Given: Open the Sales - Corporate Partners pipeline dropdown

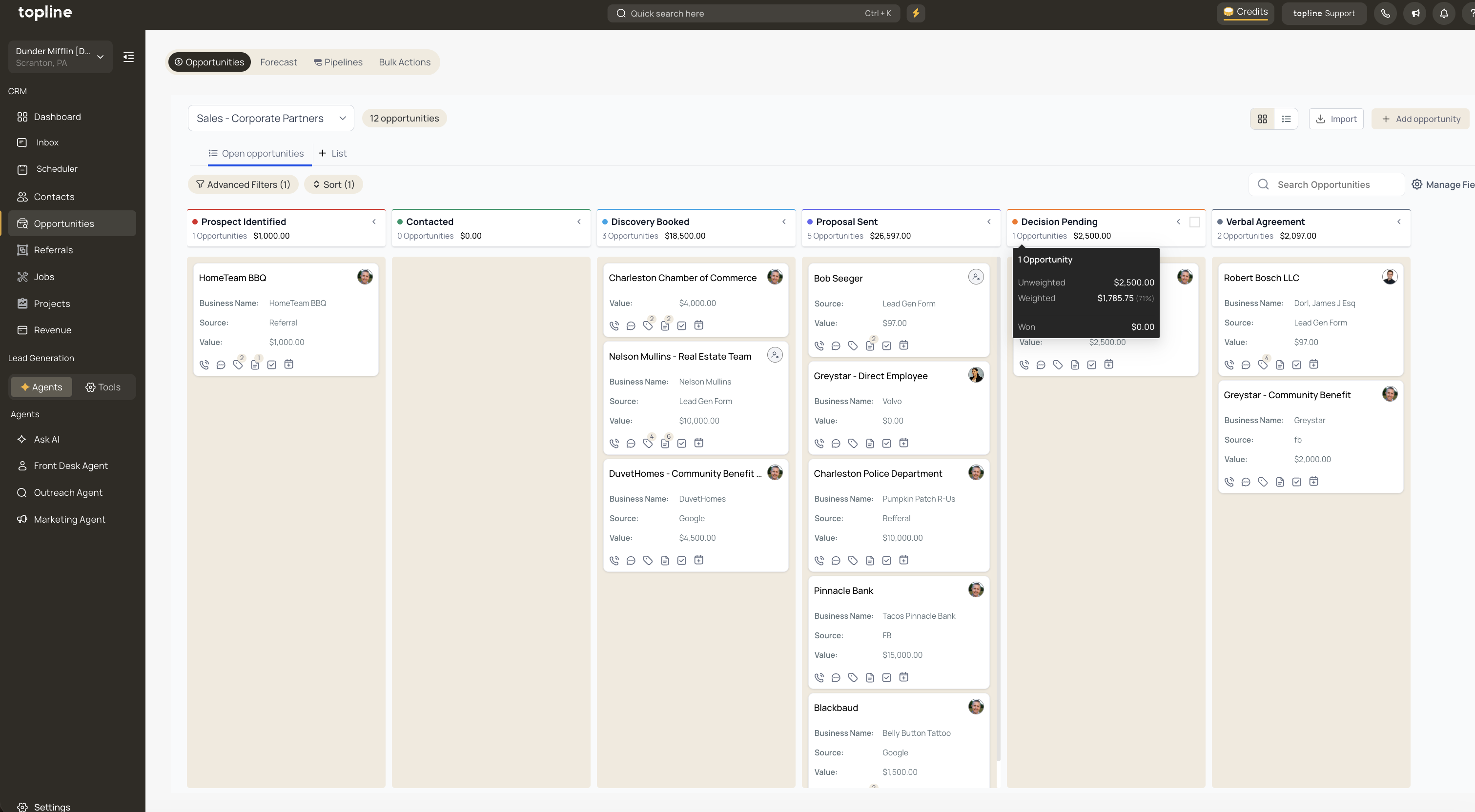Looking at the screenshot, I should [x=271, y=119].
